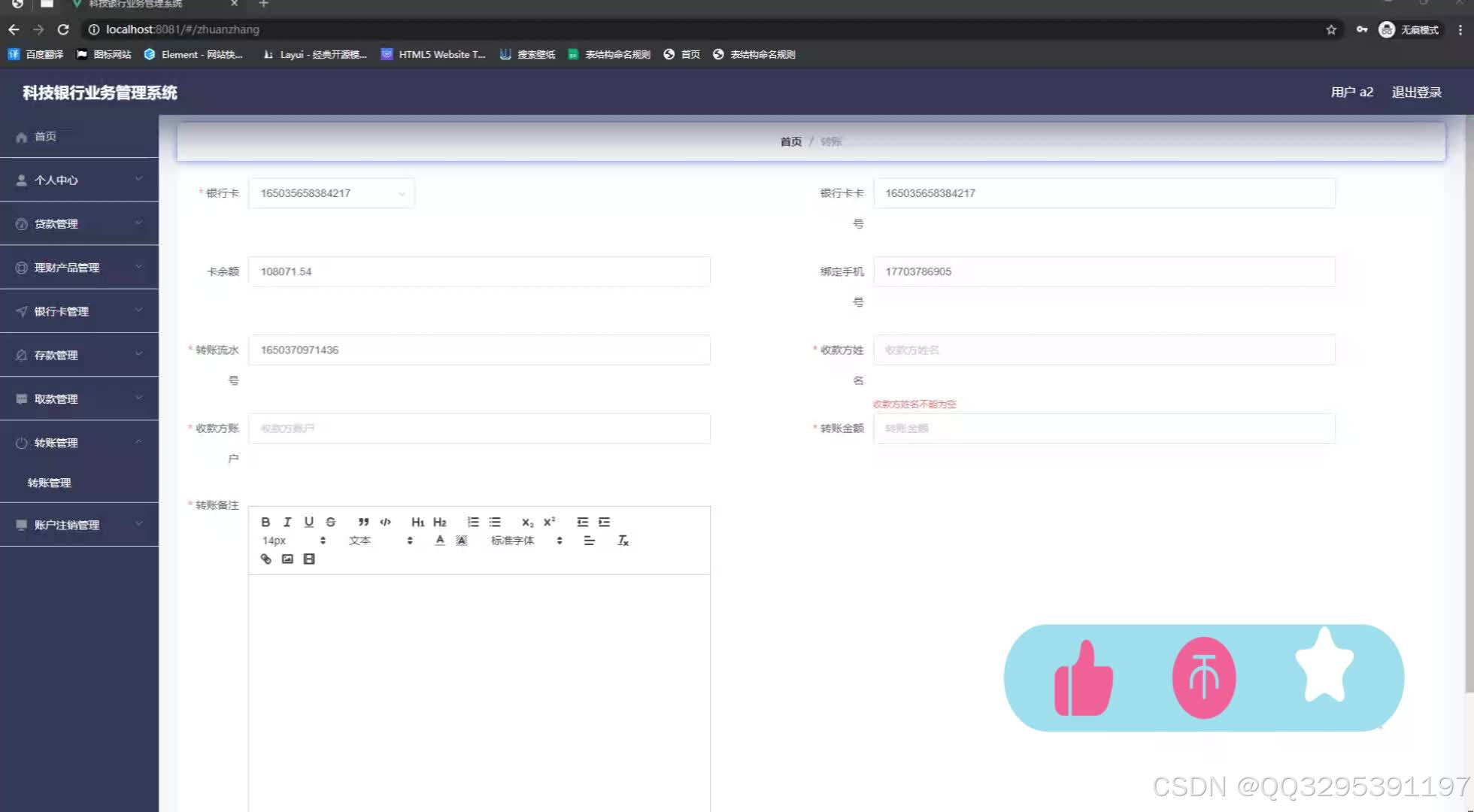Viewport: 1474px width, 812px height.
Task: Expand the 贷款管理 sidebar menu
Action: [x=79, y=223]
